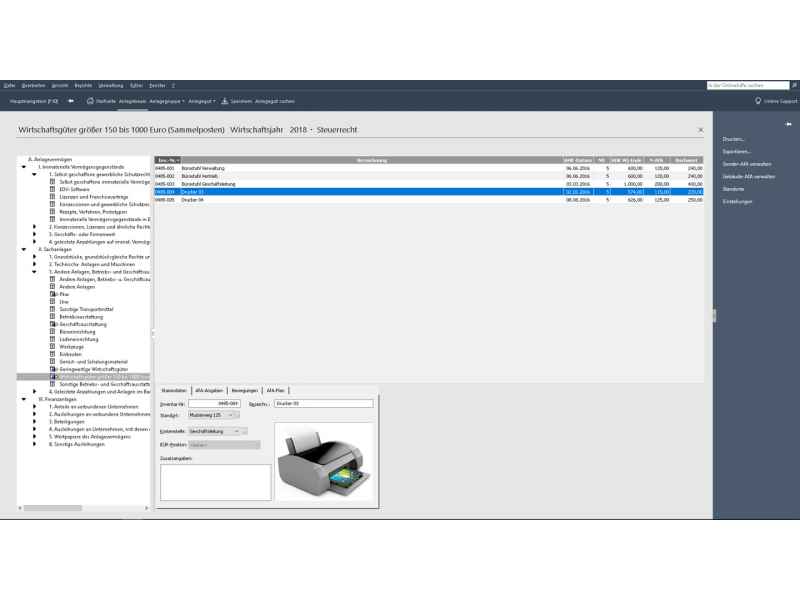
Task: Open the Verwaltung menu
Action: click(113, 86)
